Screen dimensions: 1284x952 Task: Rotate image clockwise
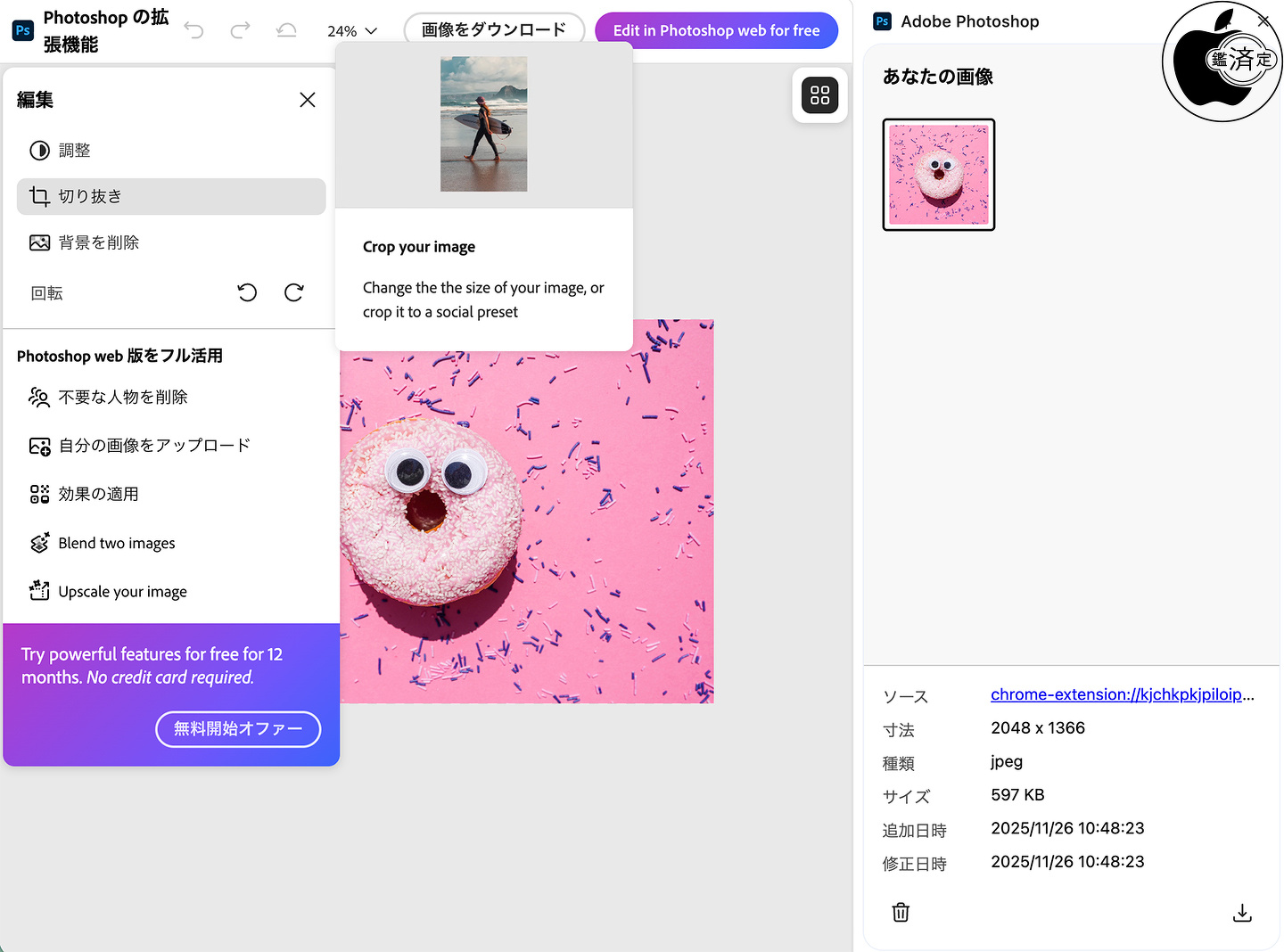point(293,292)
